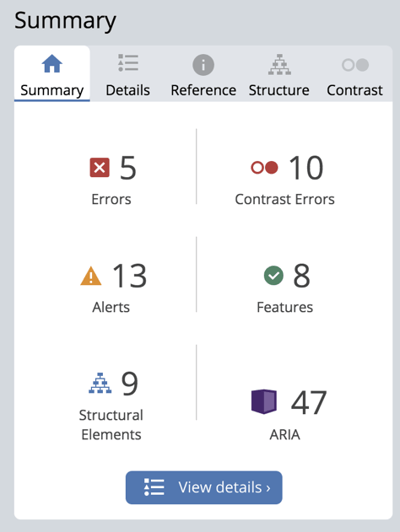This screenshot has width=400, height=532.
Task: Click the red Contrast Errors circles icon
Action: [264, 167]
